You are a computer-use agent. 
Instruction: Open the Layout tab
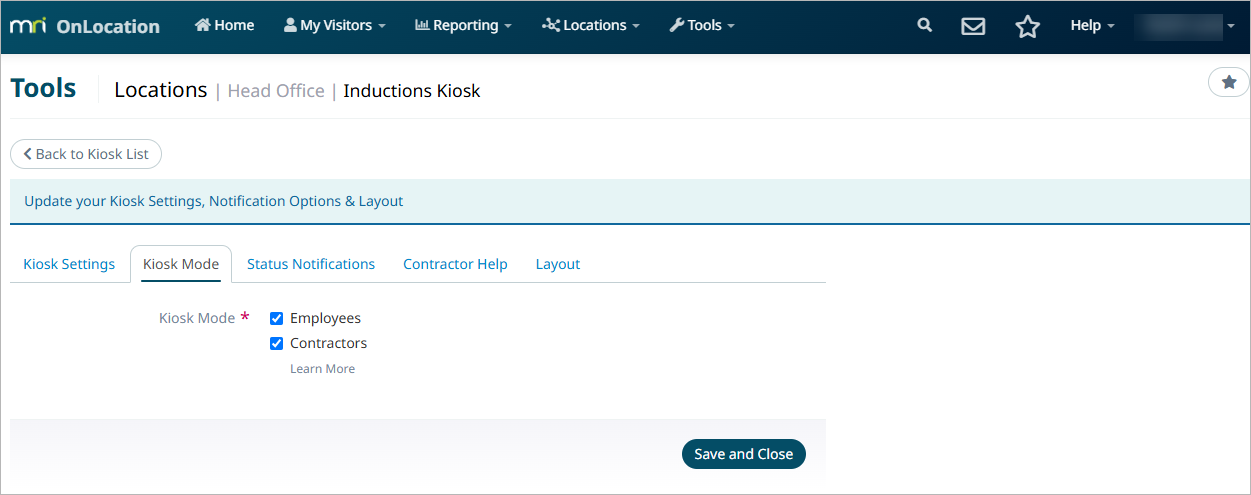click(x=558, y=264)
